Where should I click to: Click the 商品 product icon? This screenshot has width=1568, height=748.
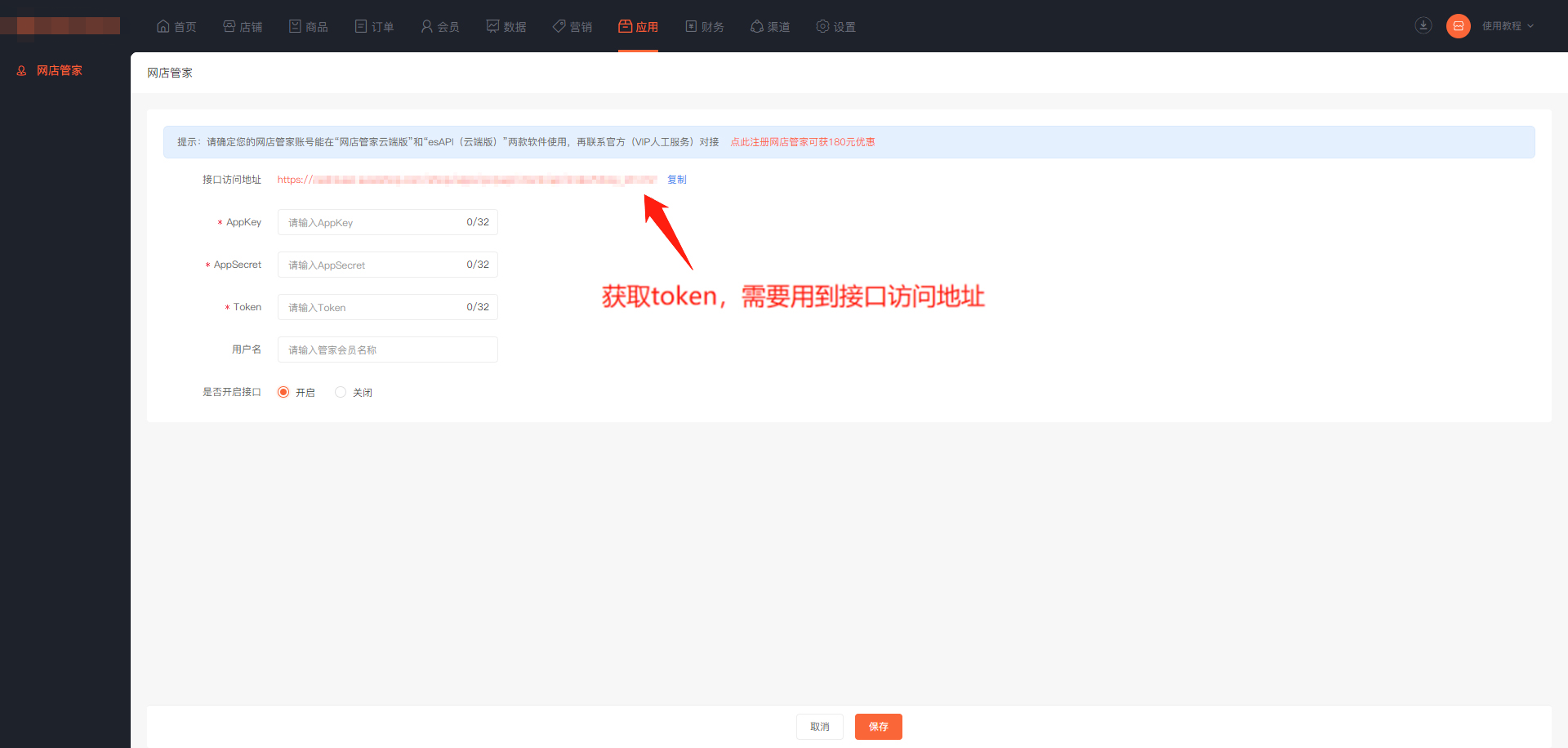pyautogui.click(x=295, y=26)
